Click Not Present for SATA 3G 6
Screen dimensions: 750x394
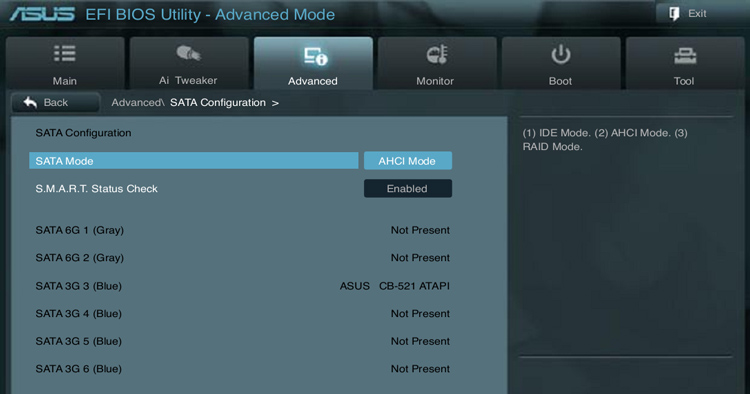pyautogui.click(x=420, y=369)
